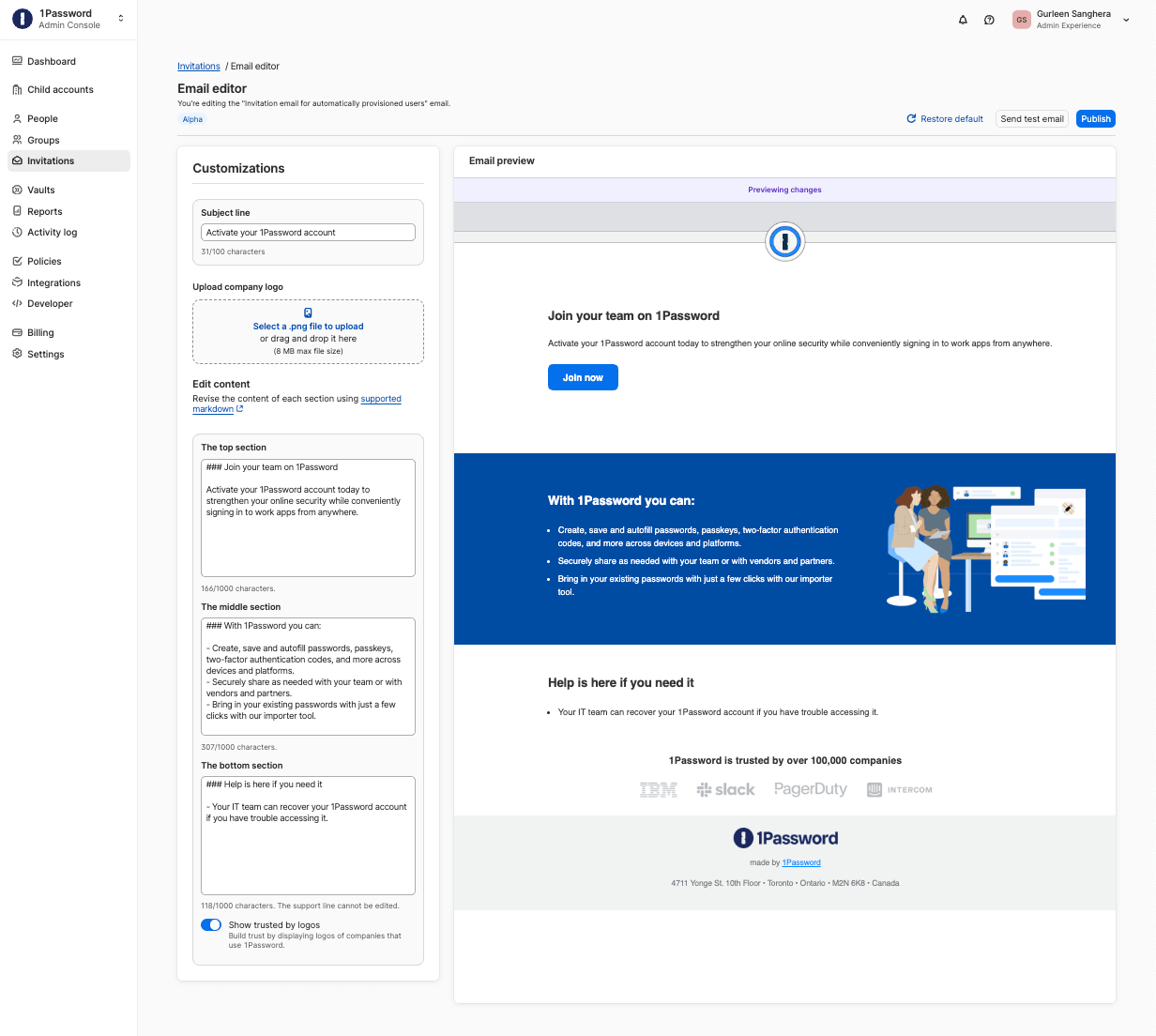View the Reports section
The image size is (1156, 1036).
coord(44,211)
